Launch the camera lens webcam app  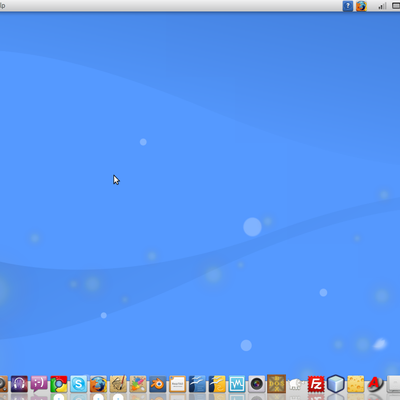[x=257, y=384]
